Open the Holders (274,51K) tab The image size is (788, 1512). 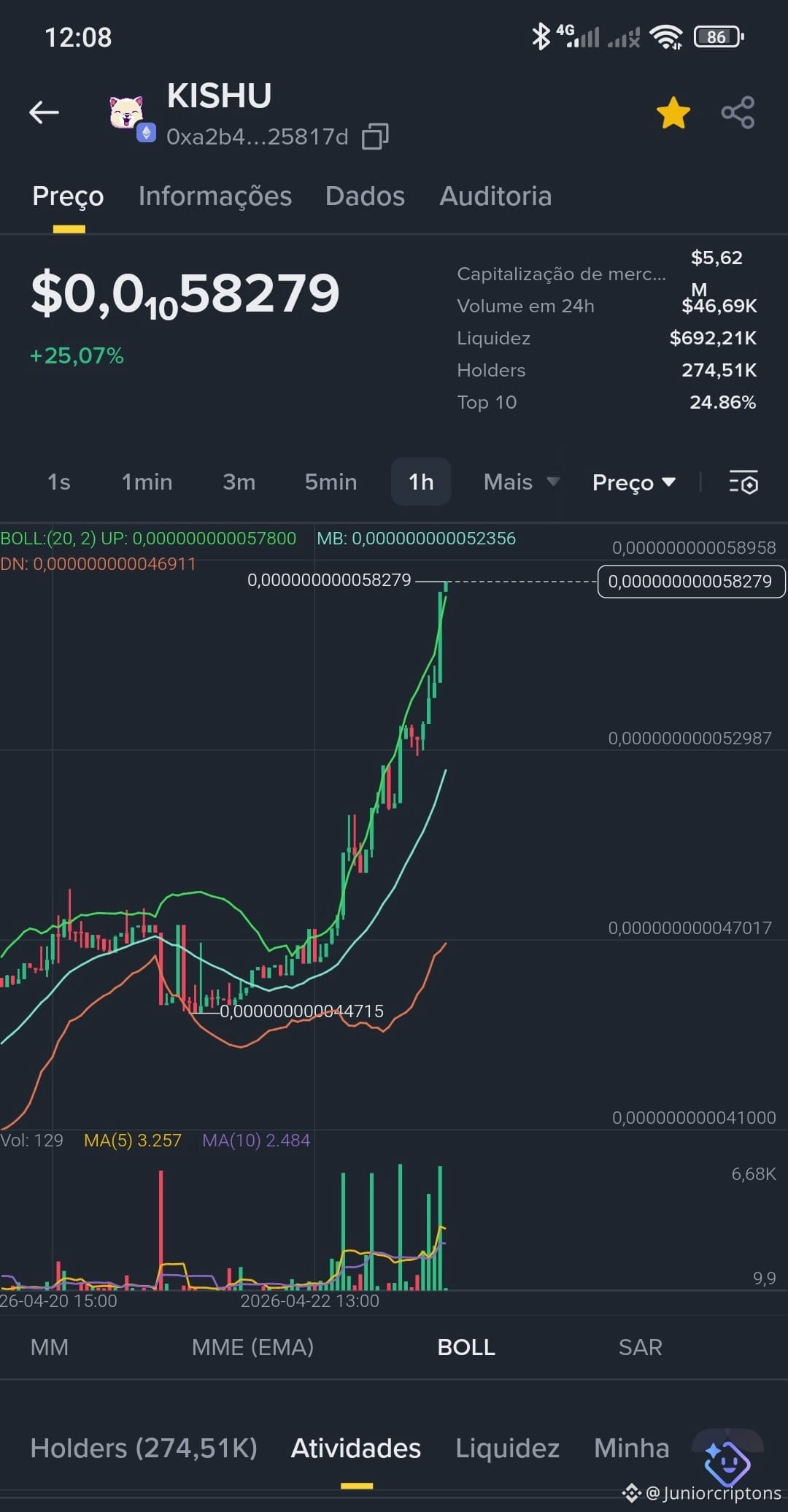point(144,1449)
